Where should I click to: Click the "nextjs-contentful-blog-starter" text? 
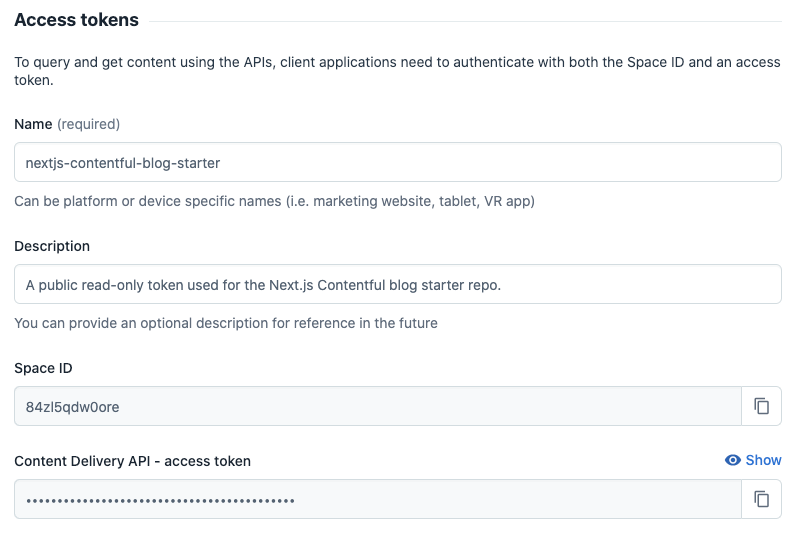click(123, 162)
